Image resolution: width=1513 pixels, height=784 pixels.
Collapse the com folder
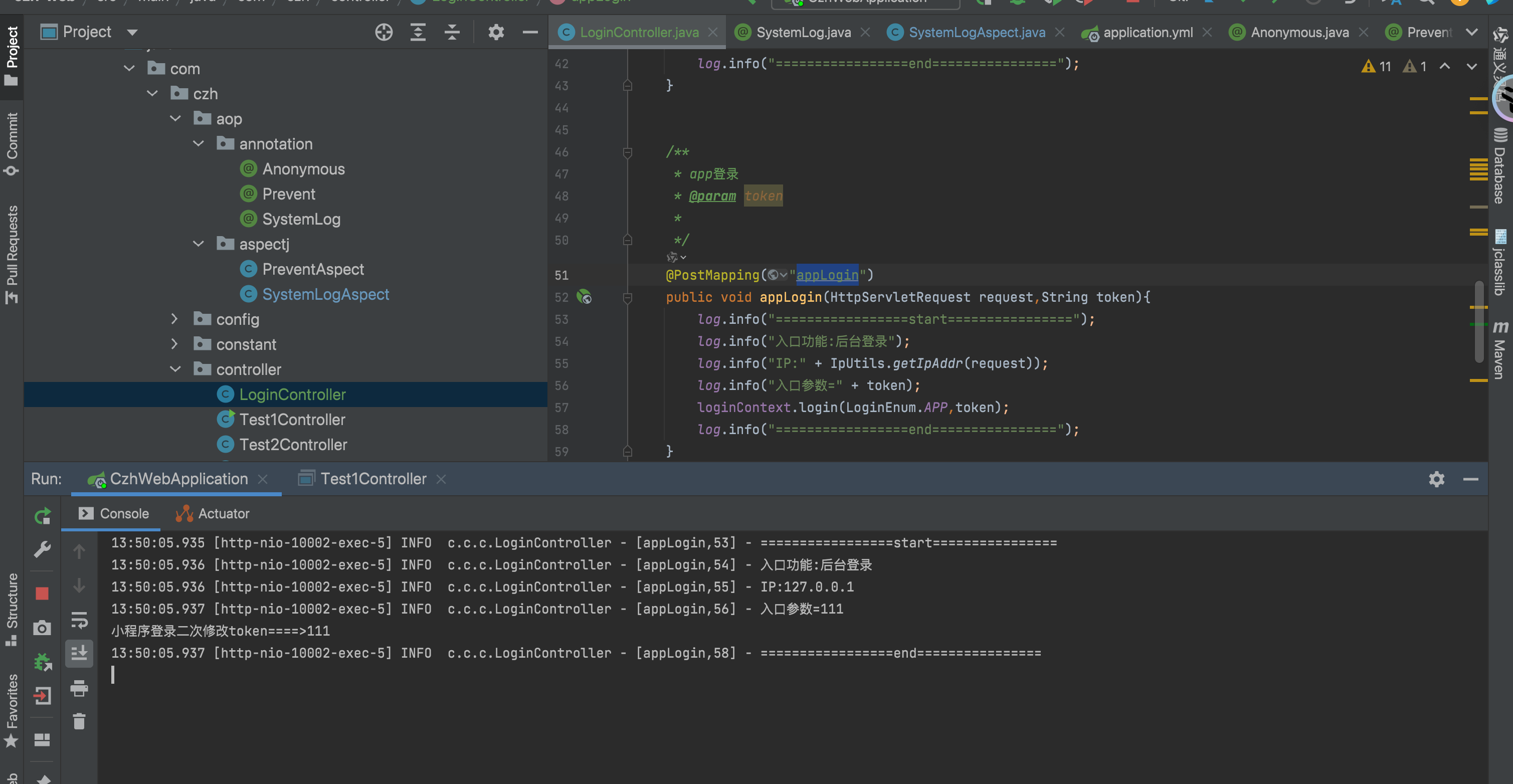129,68
